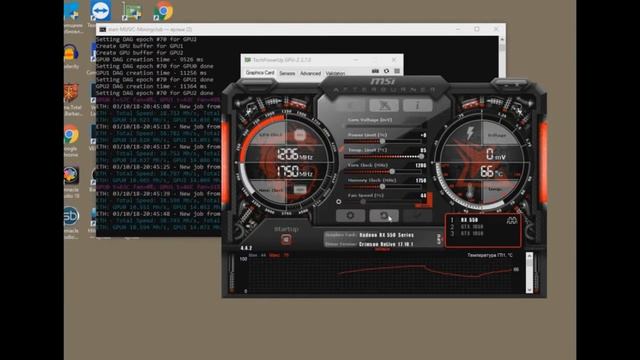This screenshot has height=360, width=640.
Task: Click the Core Clock slider handle
Action: 392,171
